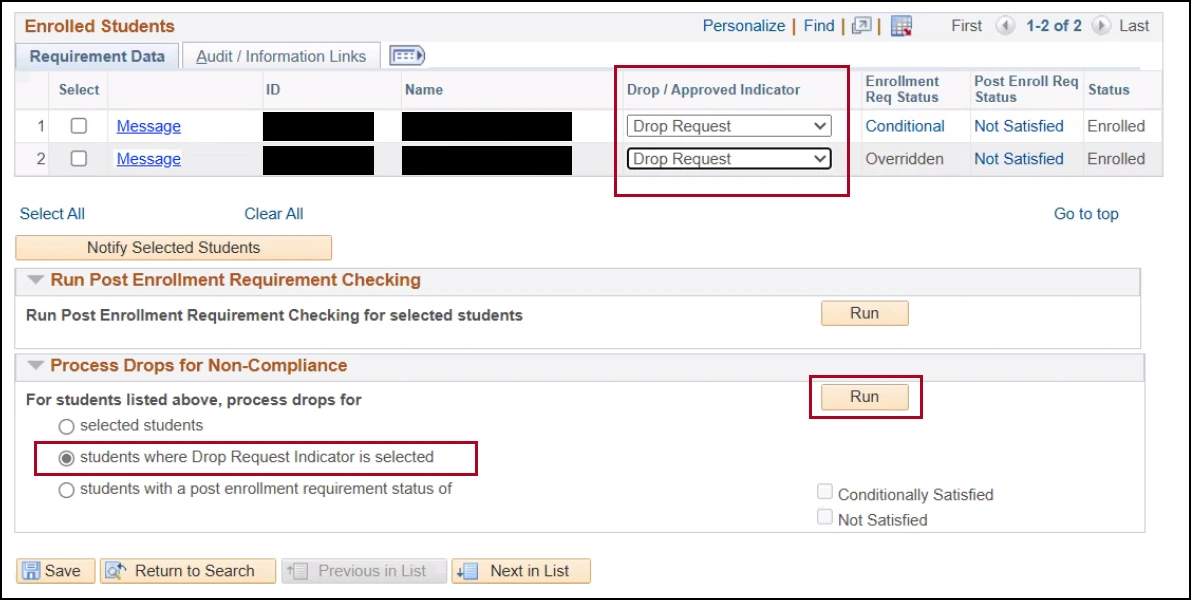Click Enrolled status in row 1

point(1117,126)
